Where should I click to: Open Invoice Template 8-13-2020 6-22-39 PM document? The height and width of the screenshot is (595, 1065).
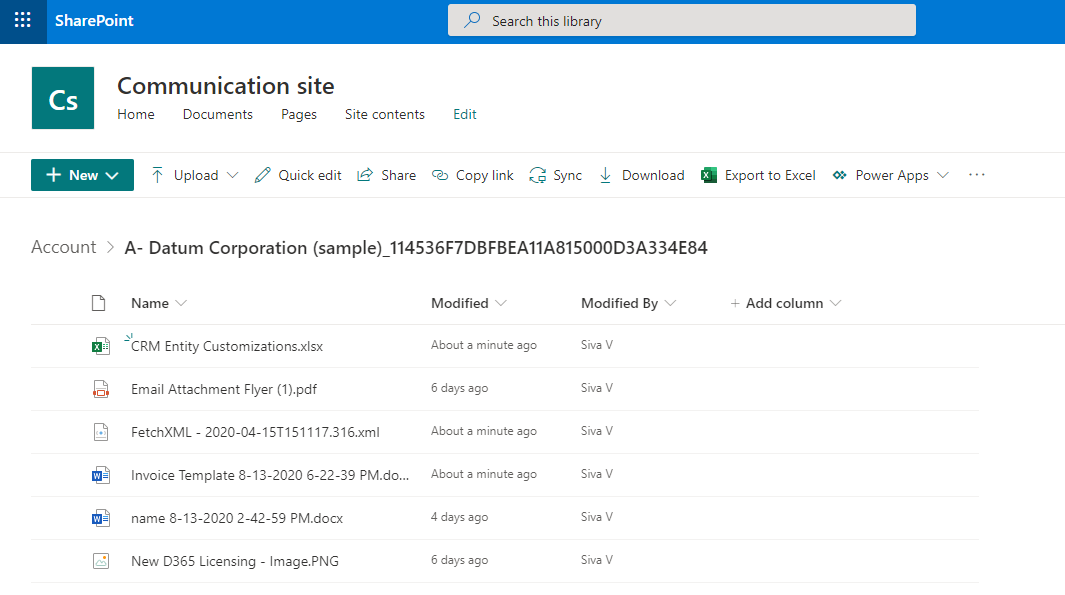click(x=270, y=475)
